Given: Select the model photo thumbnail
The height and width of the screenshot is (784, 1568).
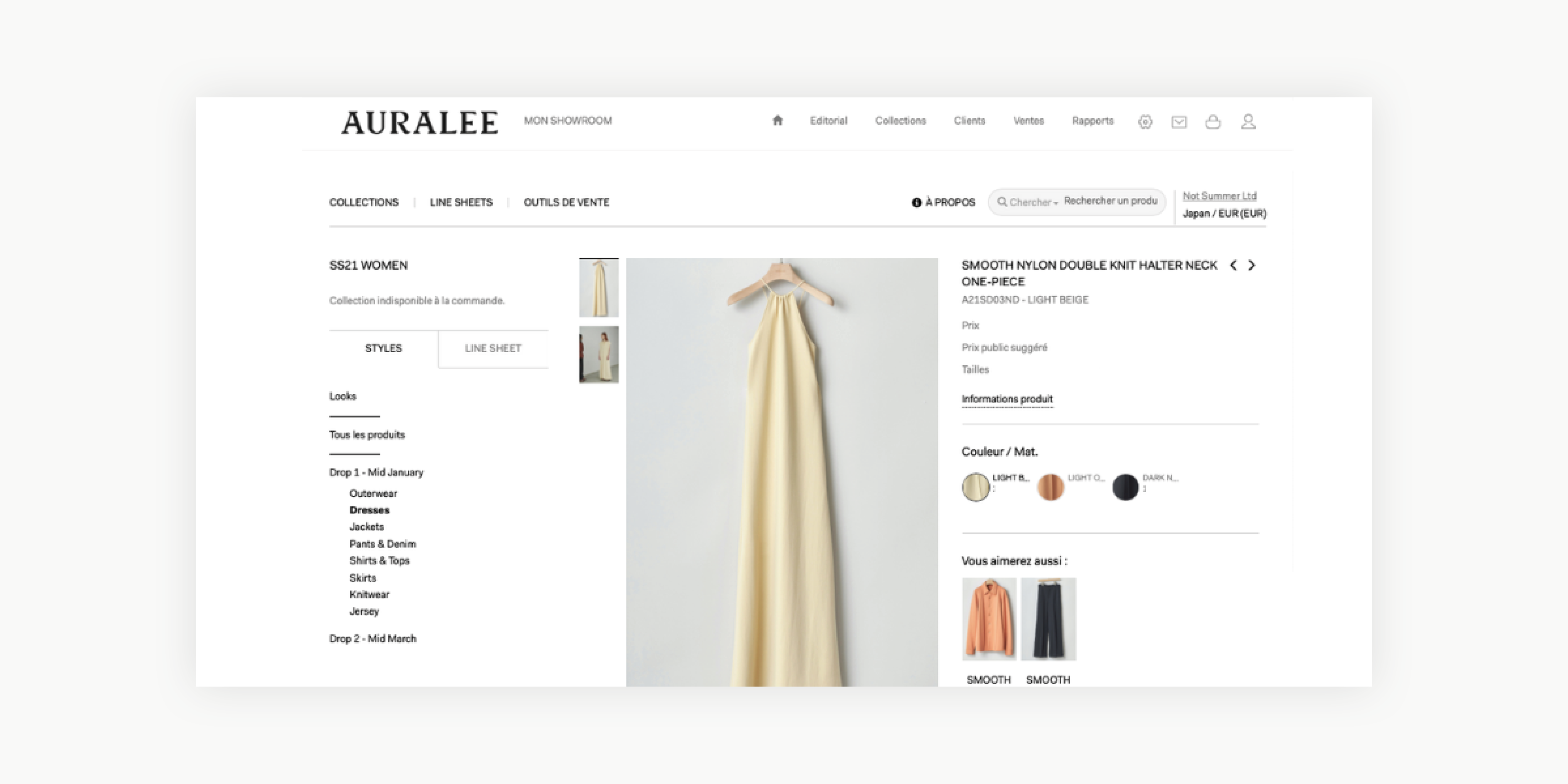Looking at the screenshot, I should click(x=599, y=354).
